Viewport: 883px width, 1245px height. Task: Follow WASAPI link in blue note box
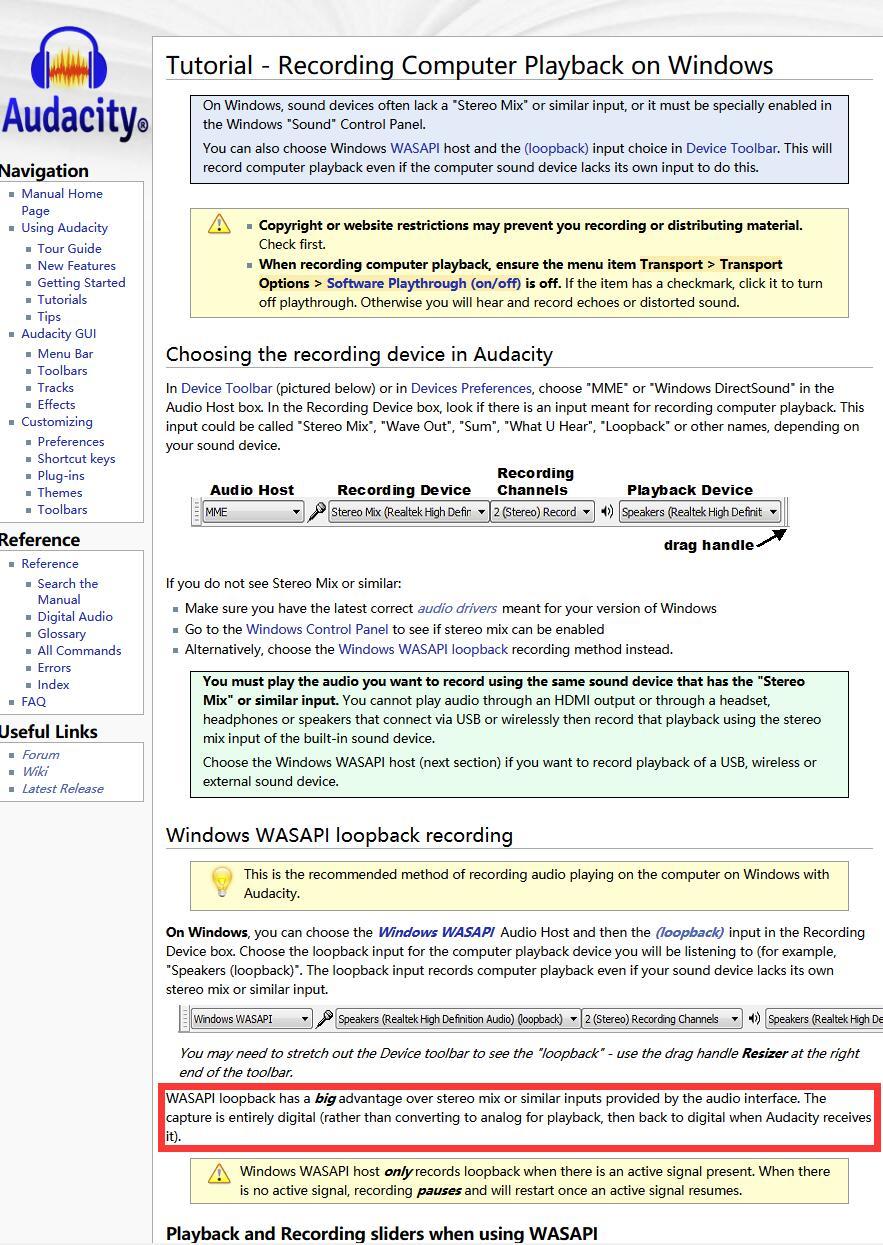(x=415, y=148)
